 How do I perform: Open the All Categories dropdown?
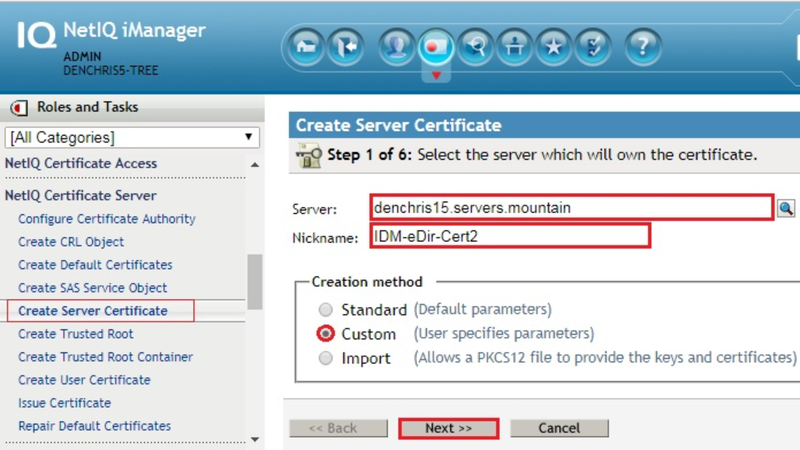pos(132,137)
